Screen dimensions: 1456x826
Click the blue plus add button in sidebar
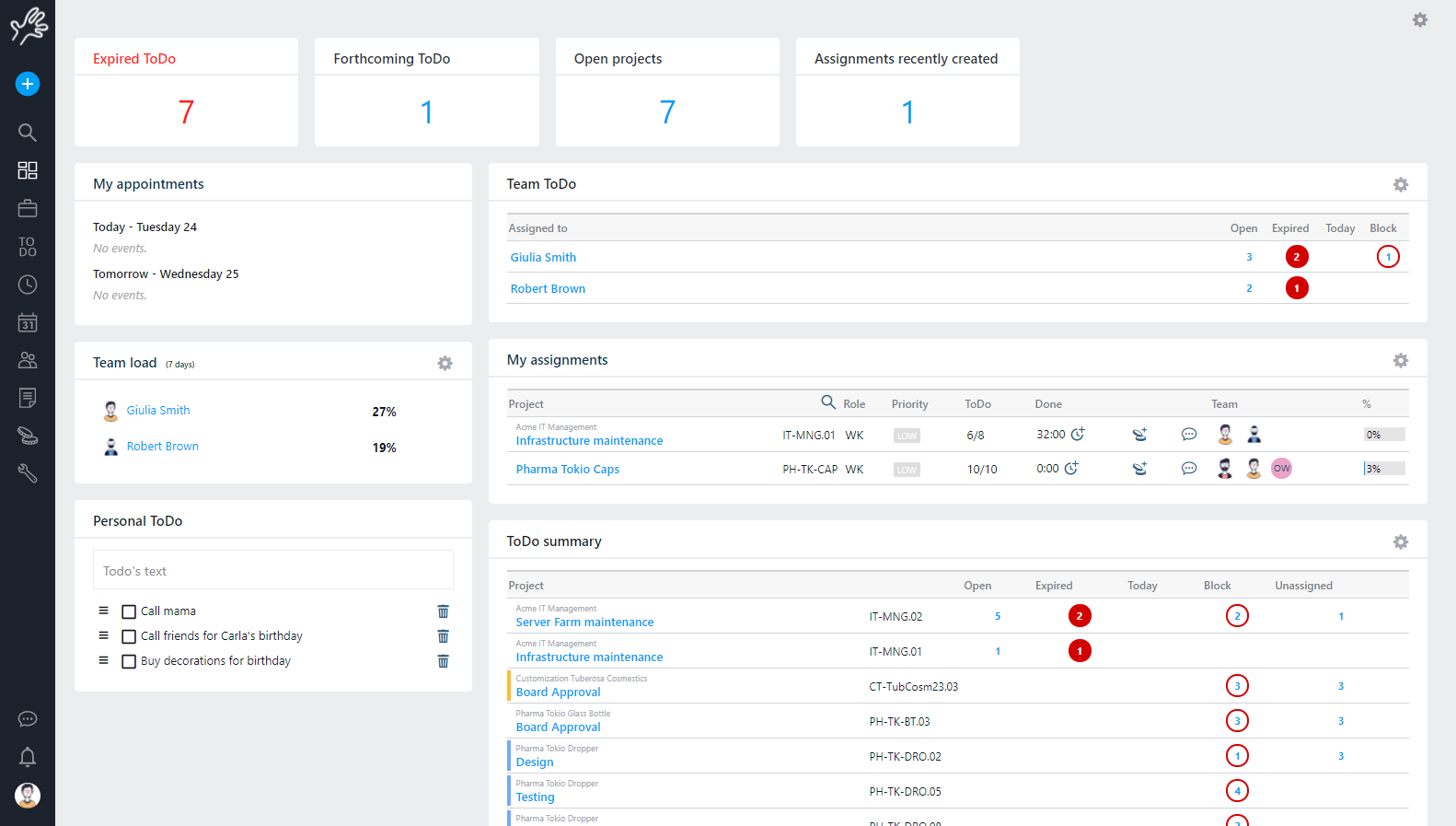coord(28,84)
